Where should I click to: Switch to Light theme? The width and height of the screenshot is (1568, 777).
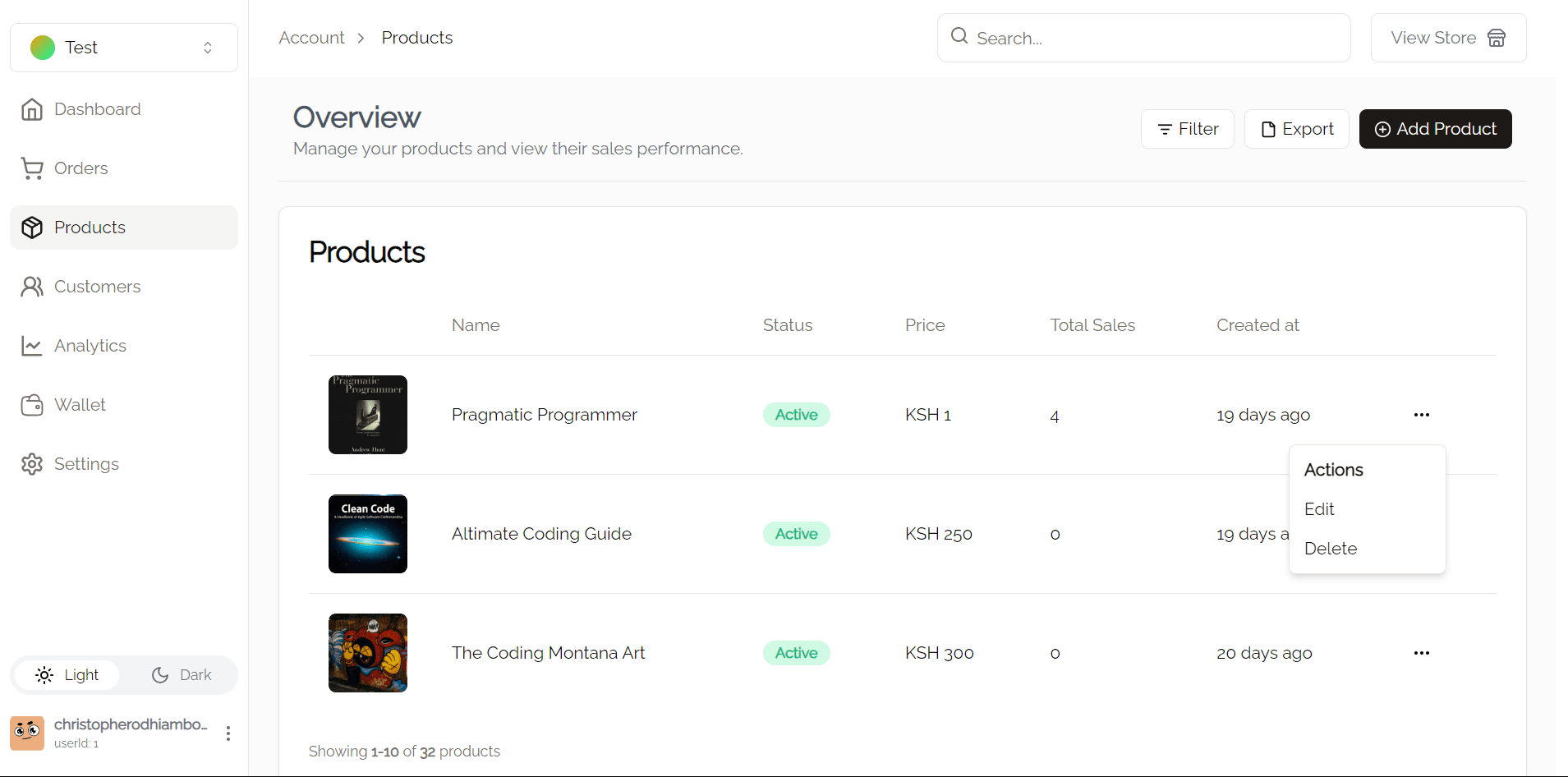(x=67, y=675)
